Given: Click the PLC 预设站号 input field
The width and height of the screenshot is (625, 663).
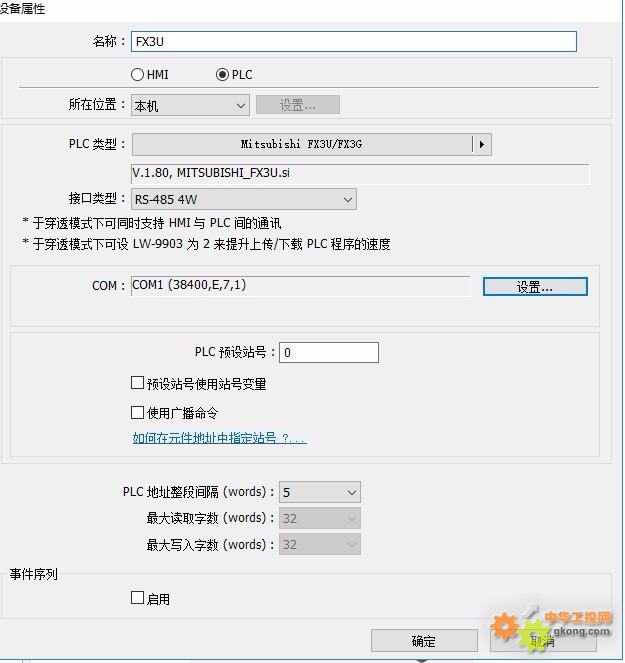Looking at the screenshot, I should click(x=329, y=353).
